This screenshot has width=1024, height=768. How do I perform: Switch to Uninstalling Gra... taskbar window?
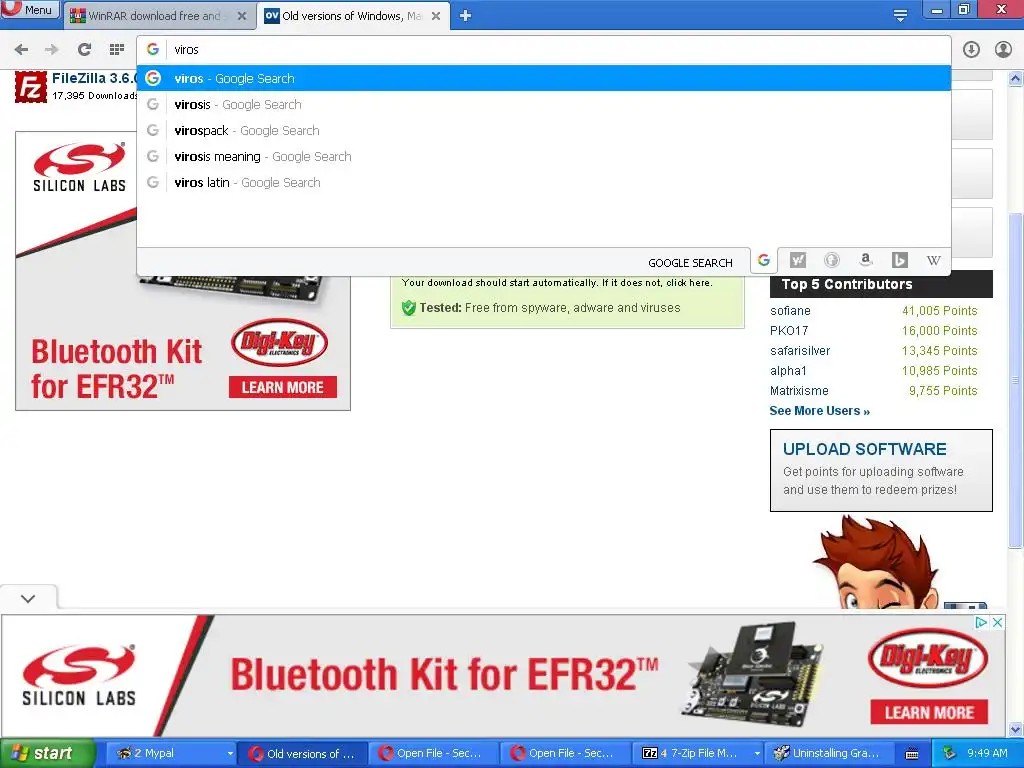pos(827,753)
